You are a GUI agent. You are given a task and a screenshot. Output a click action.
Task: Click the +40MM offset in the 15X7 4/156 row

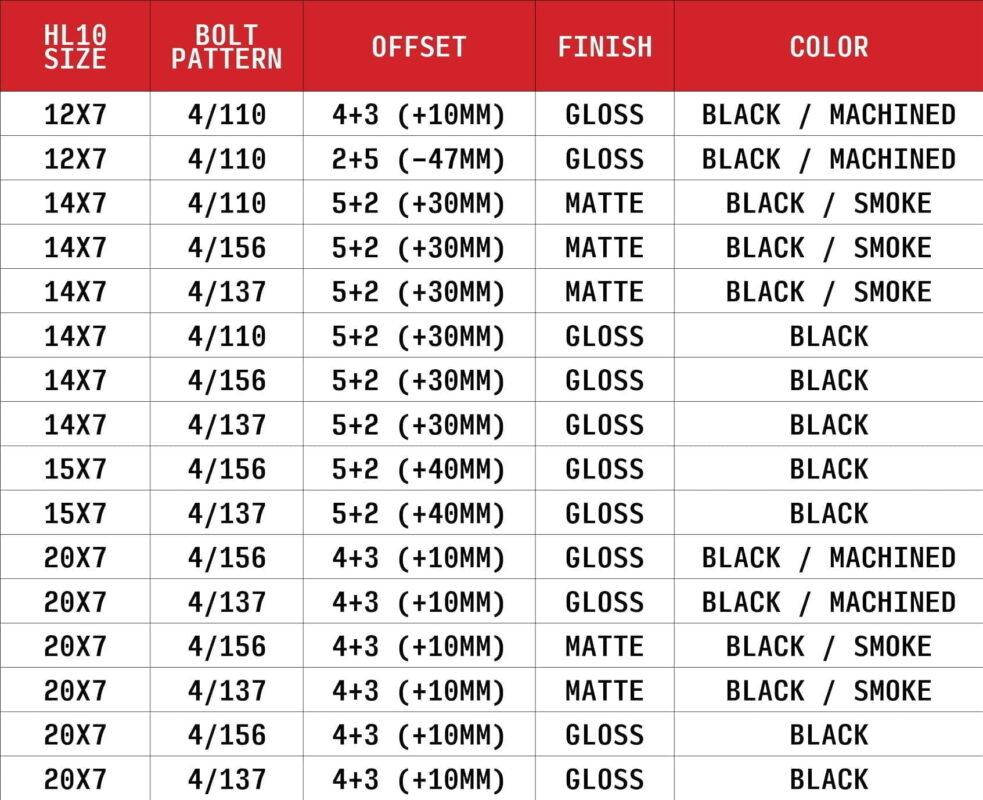pyautogui.click(x=419, y=469)
